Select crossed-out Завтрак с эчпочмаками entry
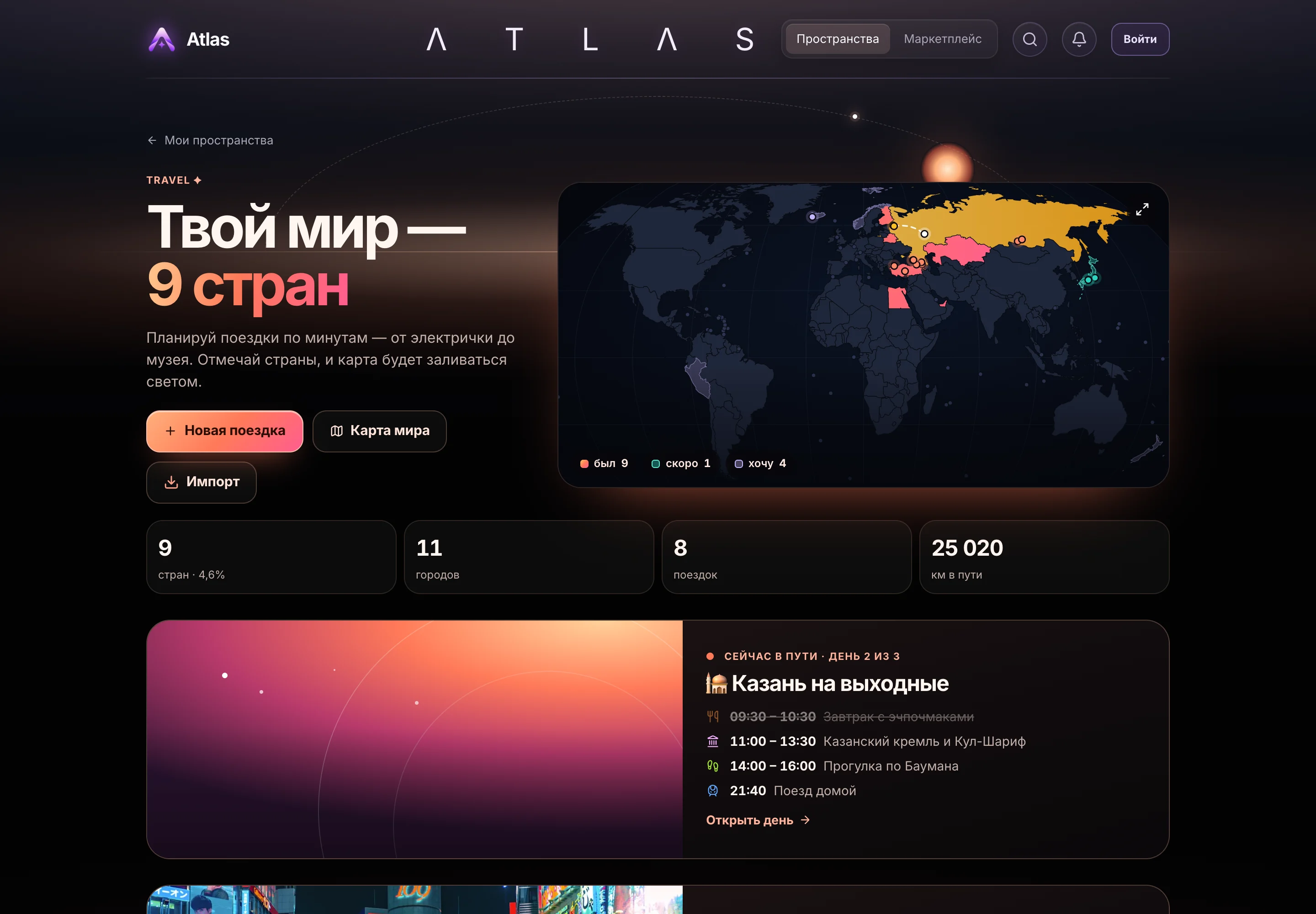 pyautogui.click(x=898, y=717)
